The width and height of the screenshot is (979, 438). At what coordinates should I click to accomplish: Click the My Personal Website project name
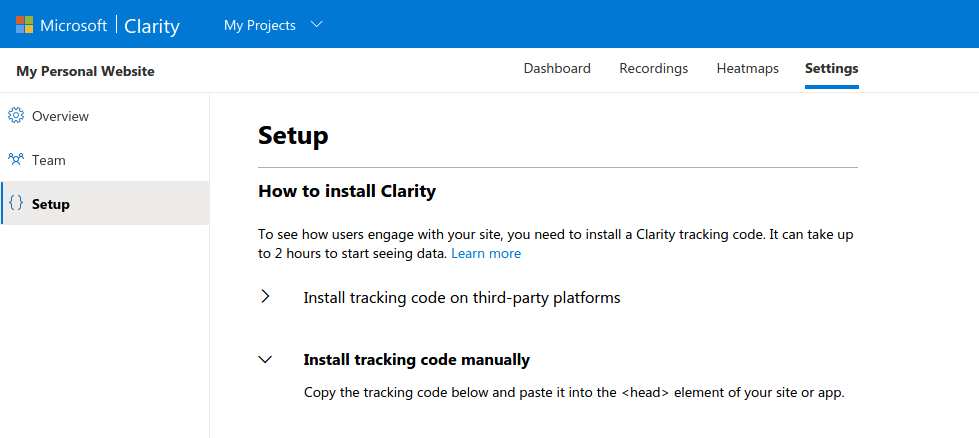coord(86,71)
